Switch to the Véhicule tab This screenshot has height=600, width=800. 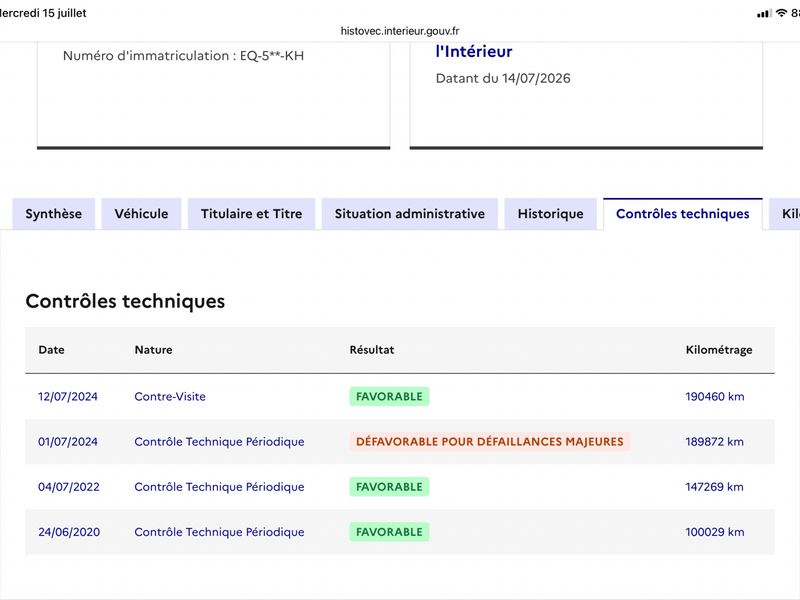[141, 214]
